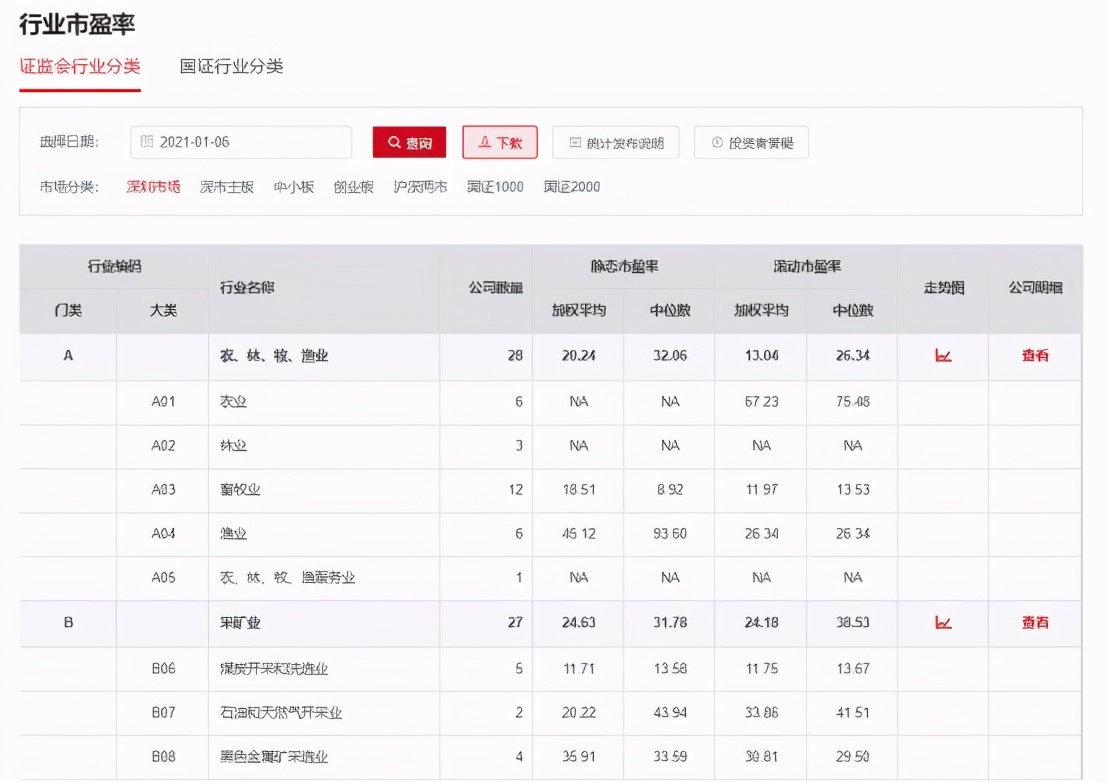Click the red 查询 search button
This screenshot has height=782, width=1108.
pos(409,142)
